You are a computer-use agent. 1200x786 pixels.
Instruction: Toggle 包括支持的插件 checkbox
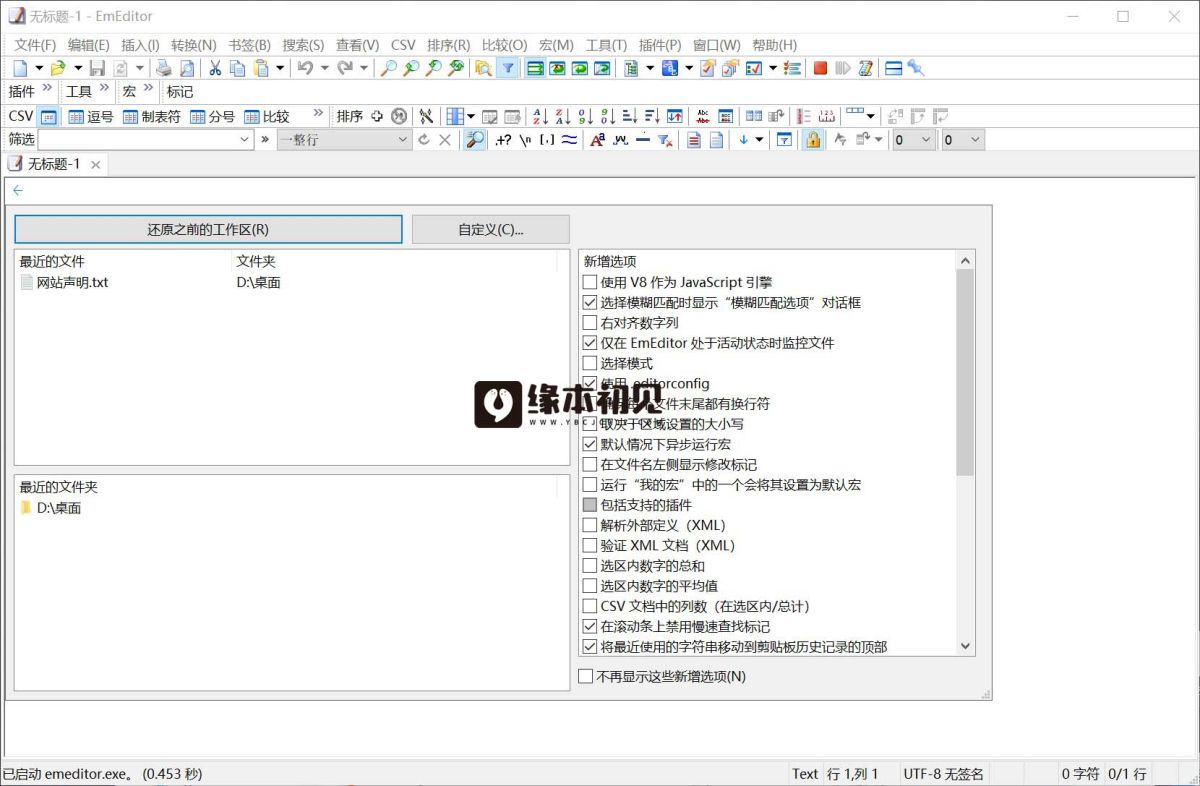tap(590, 505)
